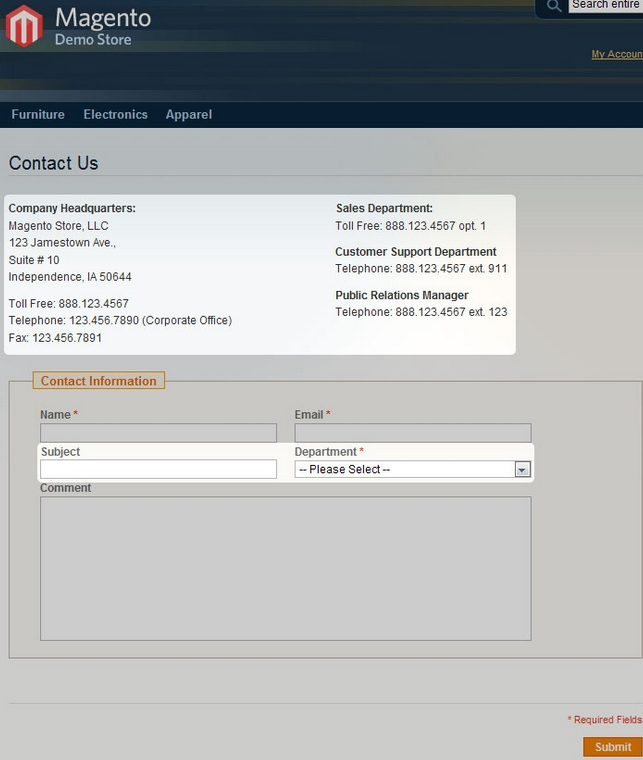Open the Department Please Select dropdown
The height and width of the screenshot is (760, 643).
(412, 469)
